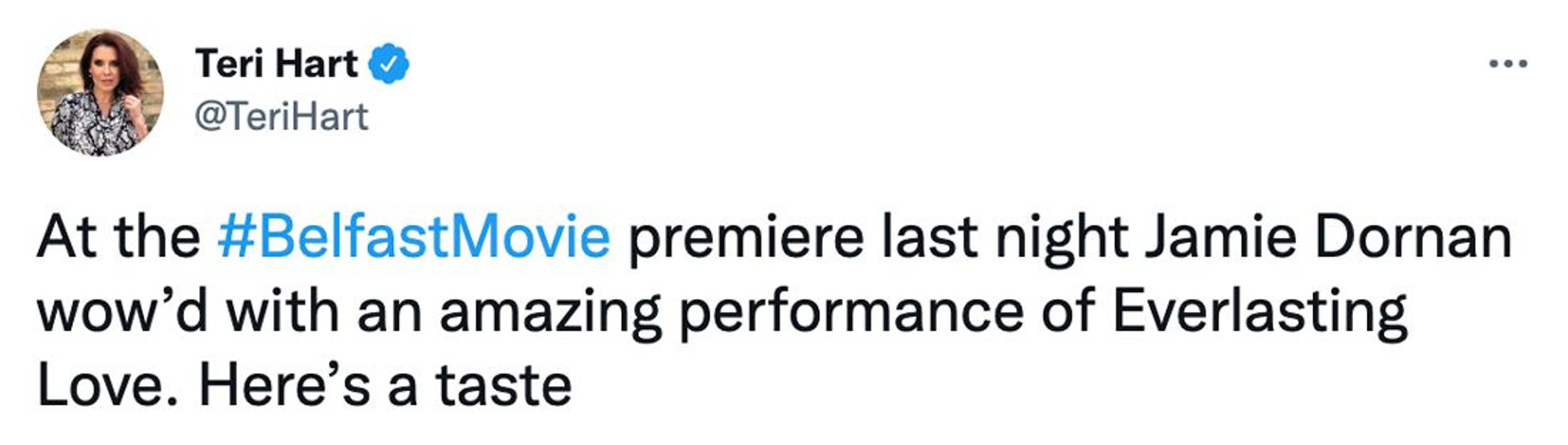The image size is (1568, 445).
Task: Open the @TeriHart handle link
Action: pyautogui.click(x=281, y=116)
